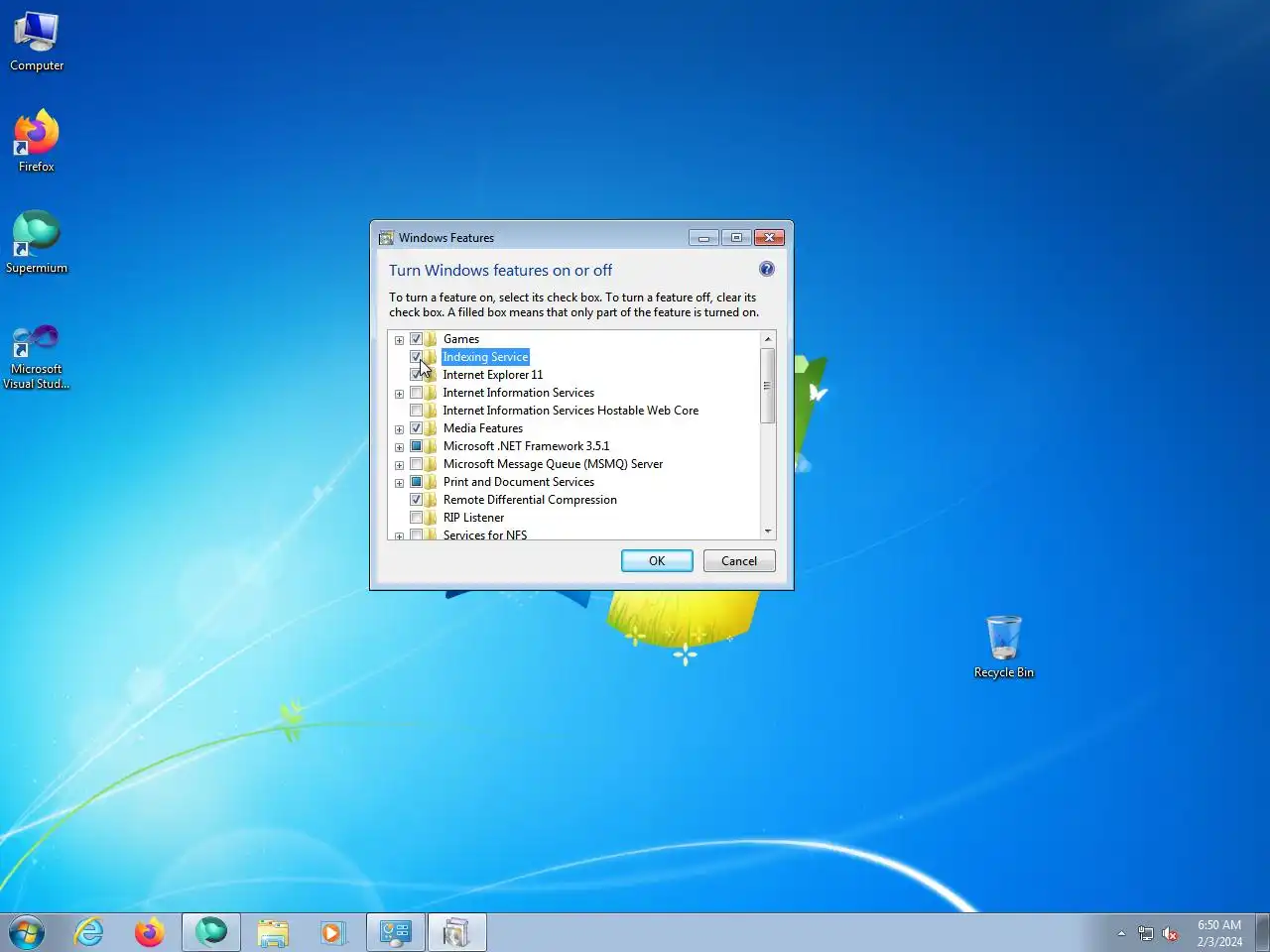Select "Internet Information Services Hostable Web Core" label
Viewport: 1270px width, 952px height.
[x=571, y=411]
